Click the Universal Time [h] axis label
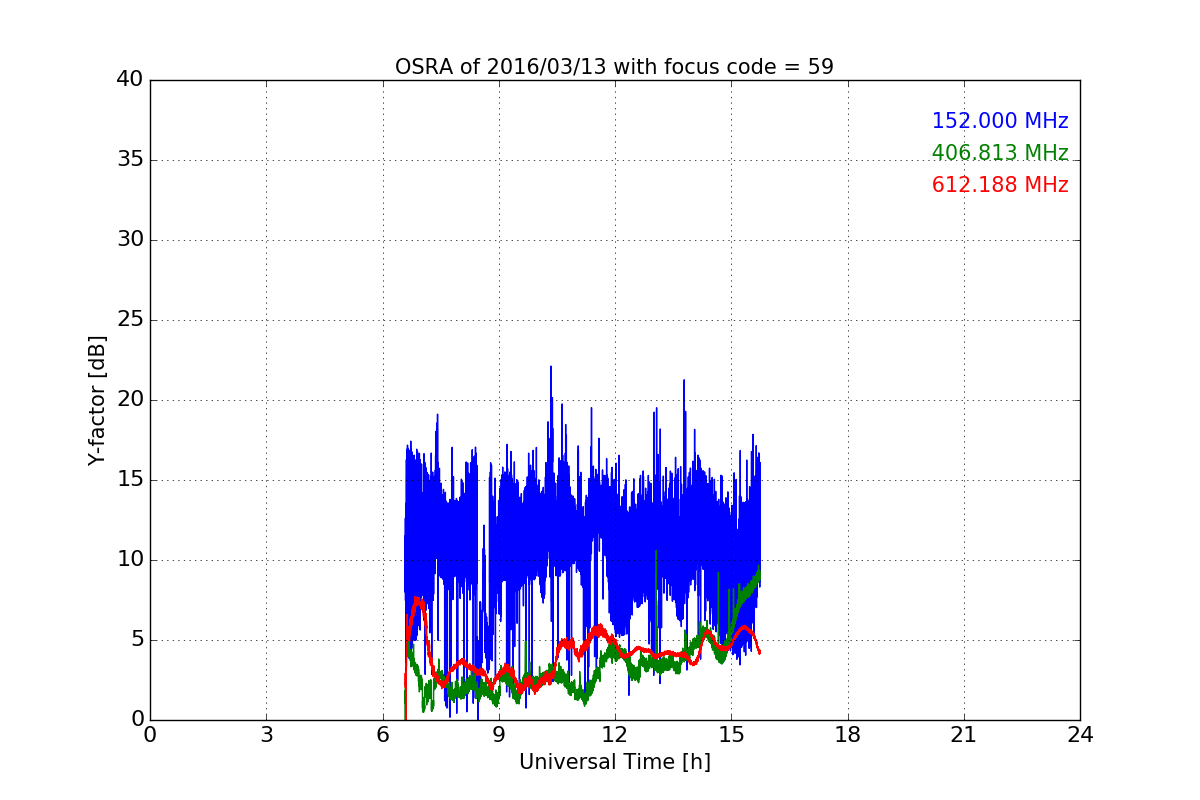 (x=615, y=762)
